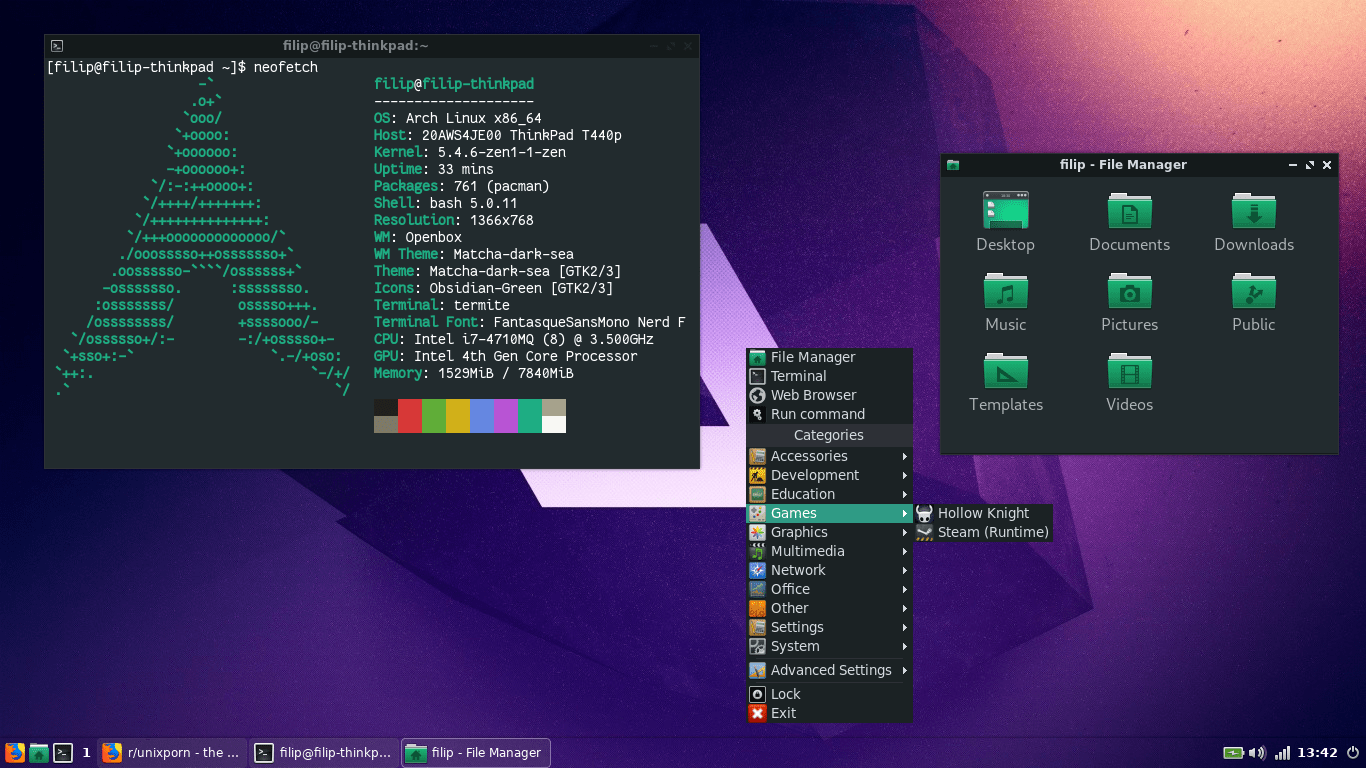Click the Categories header in the menu
1366x768 pixels.
829,435
